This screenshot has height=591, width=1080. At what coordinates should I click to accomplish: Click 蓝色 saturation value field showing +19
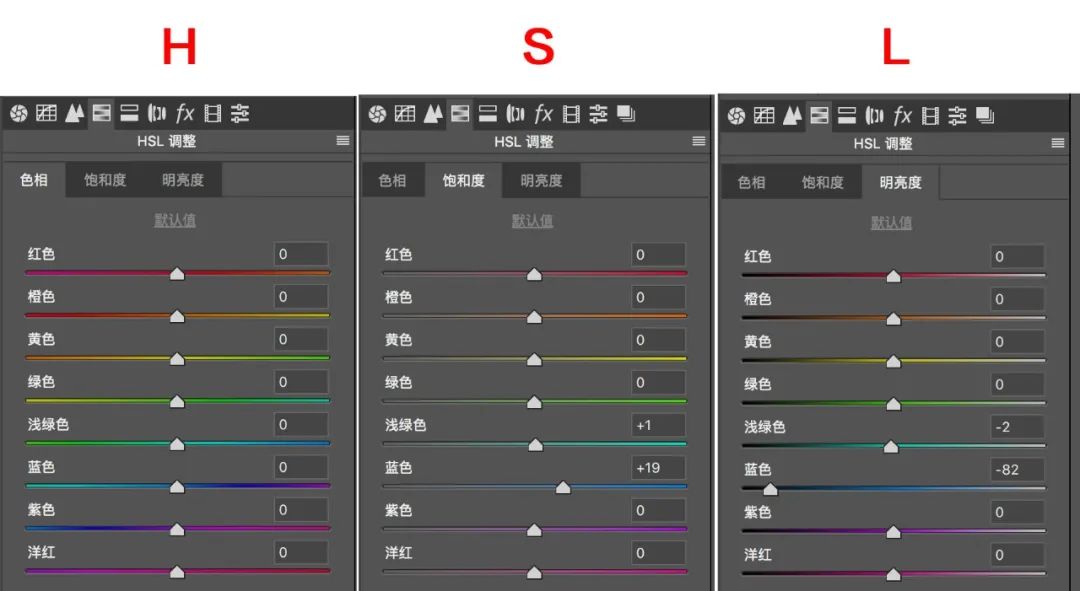[x=658, y=468]
